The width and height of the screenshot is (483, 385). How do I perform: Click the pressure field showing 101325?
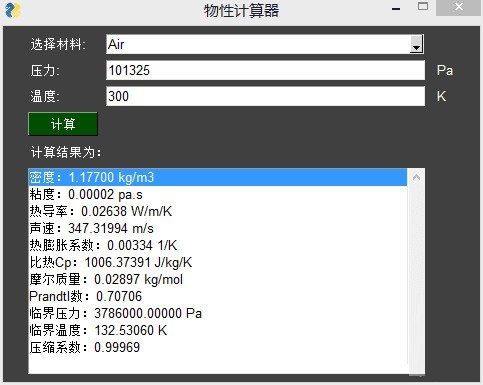[265, 70]
